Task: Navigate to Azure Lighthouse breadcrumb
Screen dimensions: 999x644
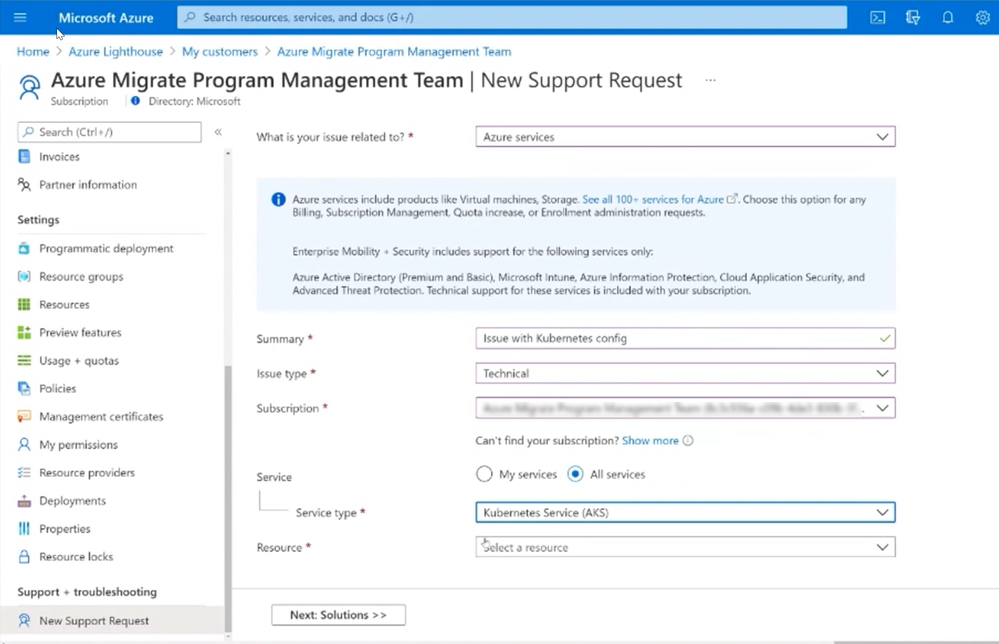Action: 115,52
